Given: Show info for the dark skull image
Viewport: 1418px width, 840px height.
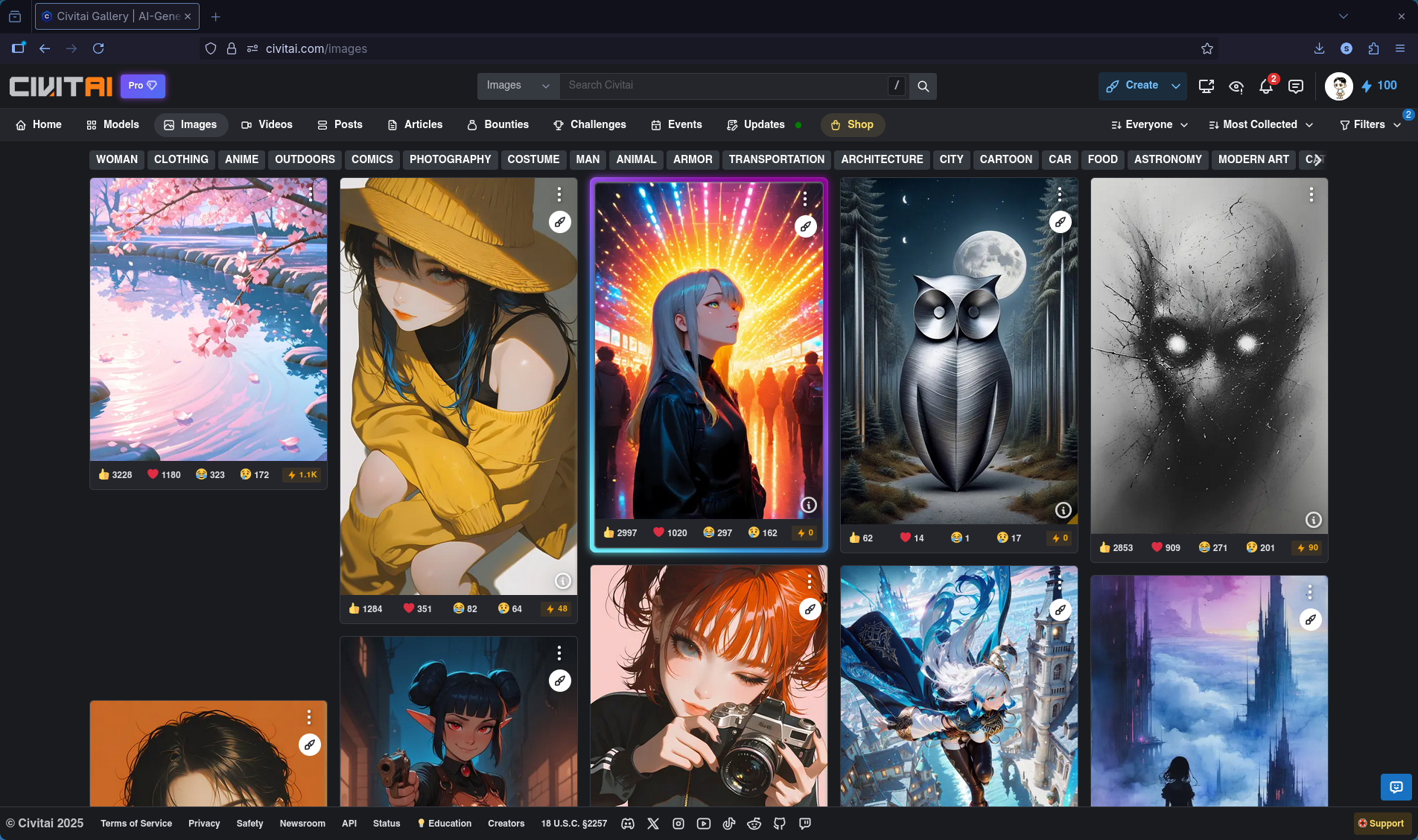Looking at the screenshot, I should (x=1313, y=520).
